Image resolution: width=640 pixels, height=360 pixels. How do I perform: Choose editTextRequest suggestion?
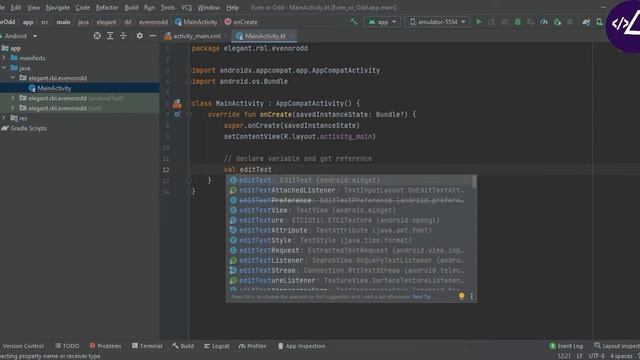[350, 250]
